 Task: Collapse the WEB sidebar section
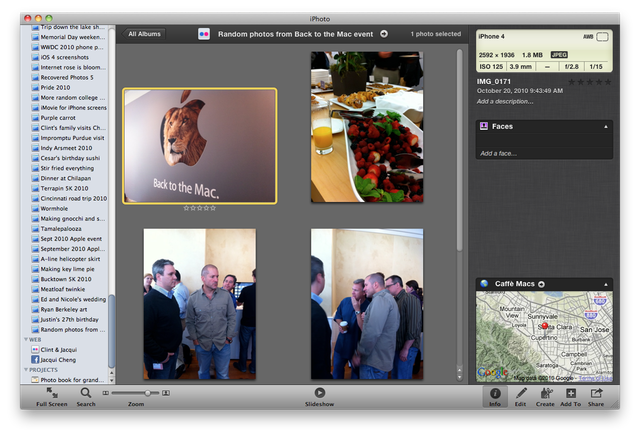[26, 339]
